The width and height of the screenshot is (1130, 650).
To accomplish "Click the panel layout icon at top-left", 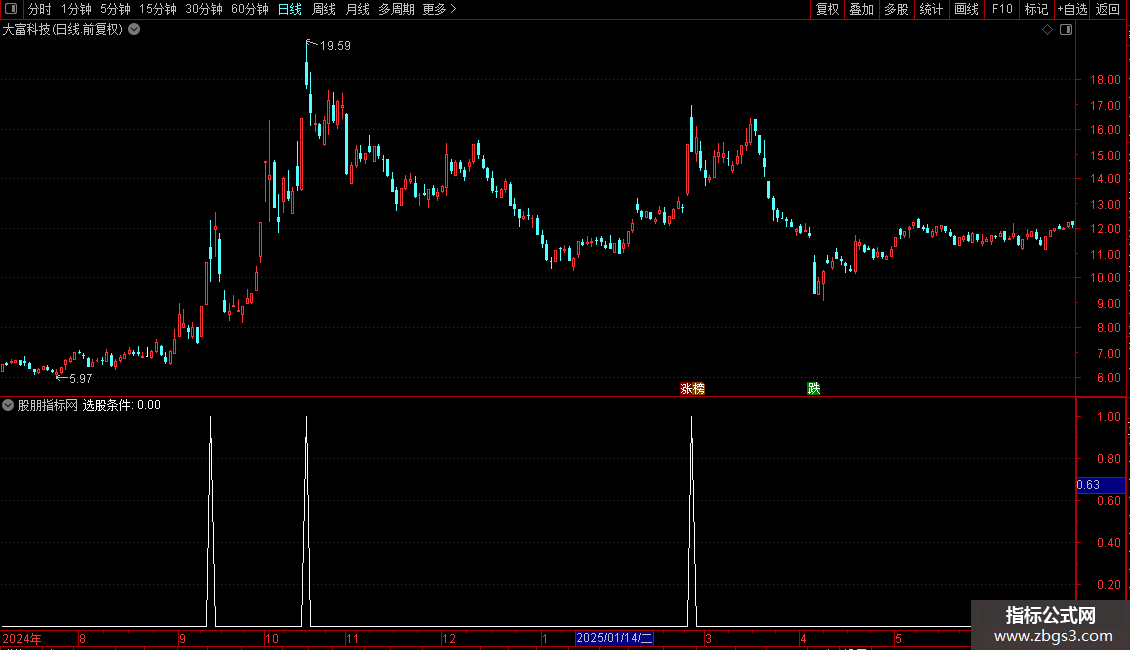I will tap(11, 9).
